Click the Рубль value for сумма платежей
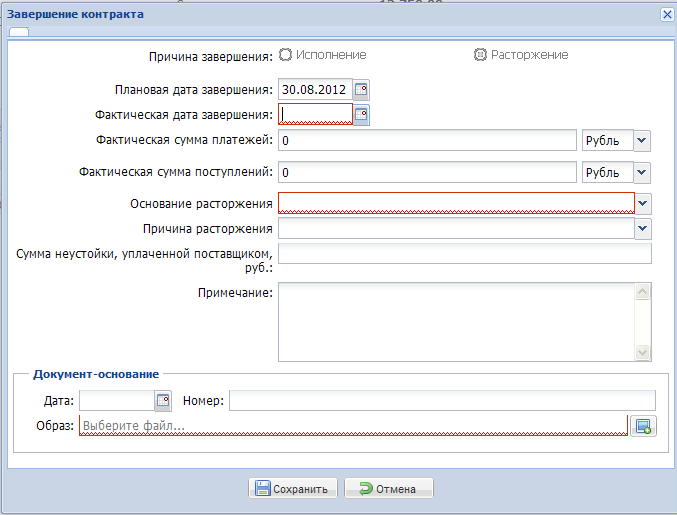The width and height of the screenshot is (677, 515). point(607,140)
